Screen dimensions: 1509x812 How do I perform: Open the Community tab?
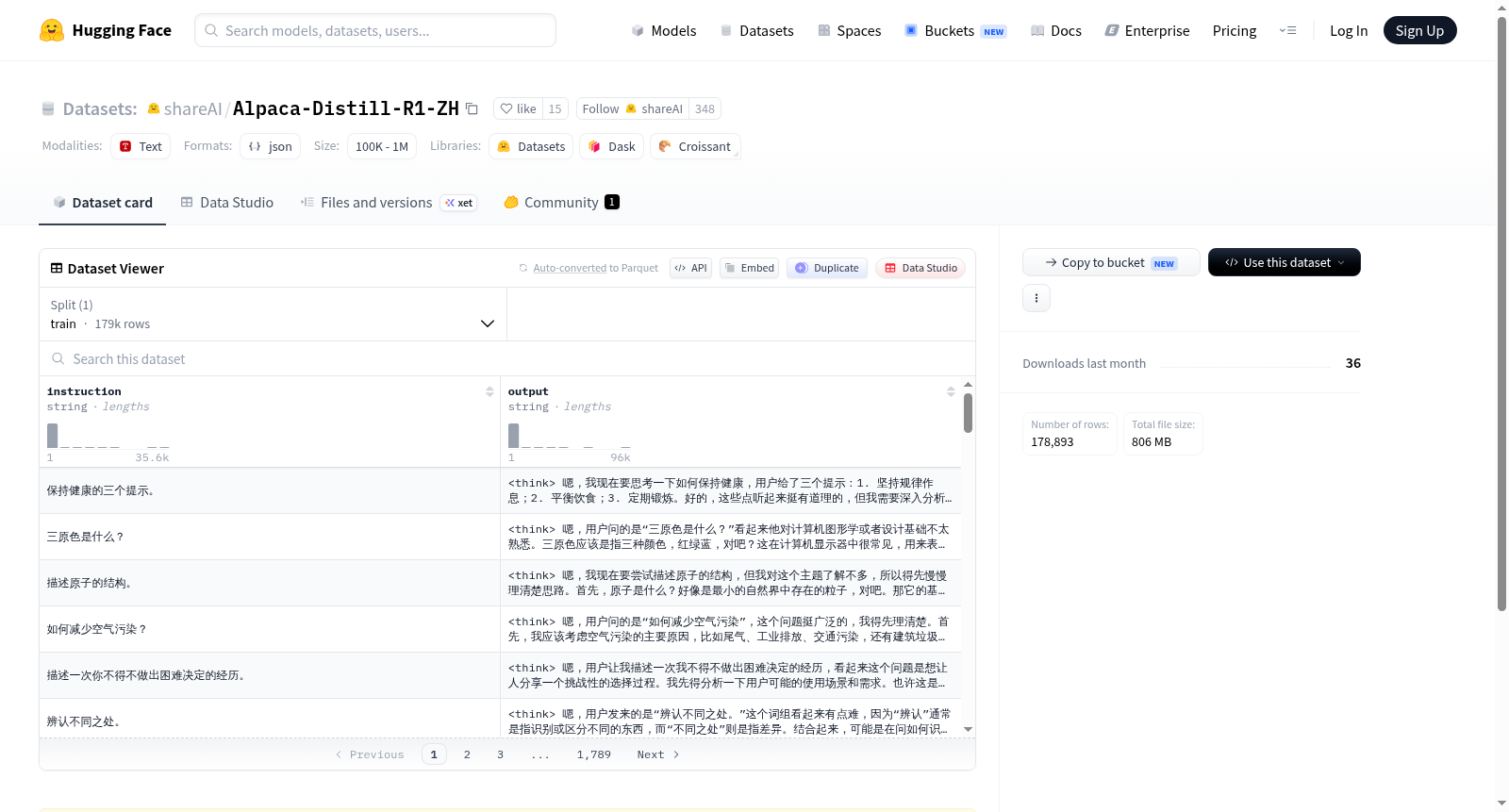562,202
